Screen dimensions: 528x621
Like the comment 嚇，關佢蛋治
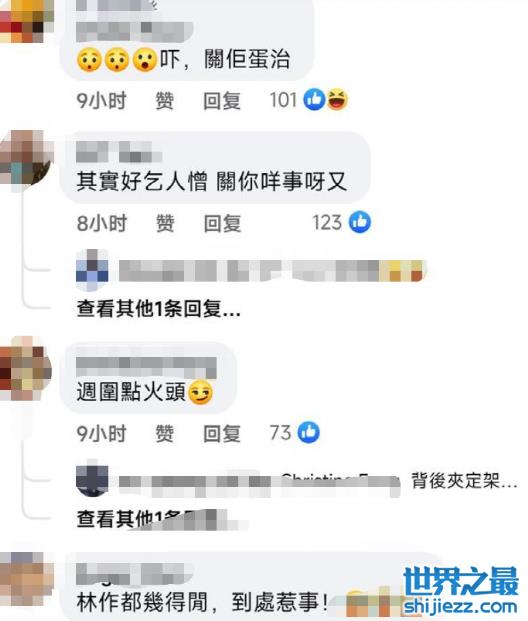pos(164,101)
